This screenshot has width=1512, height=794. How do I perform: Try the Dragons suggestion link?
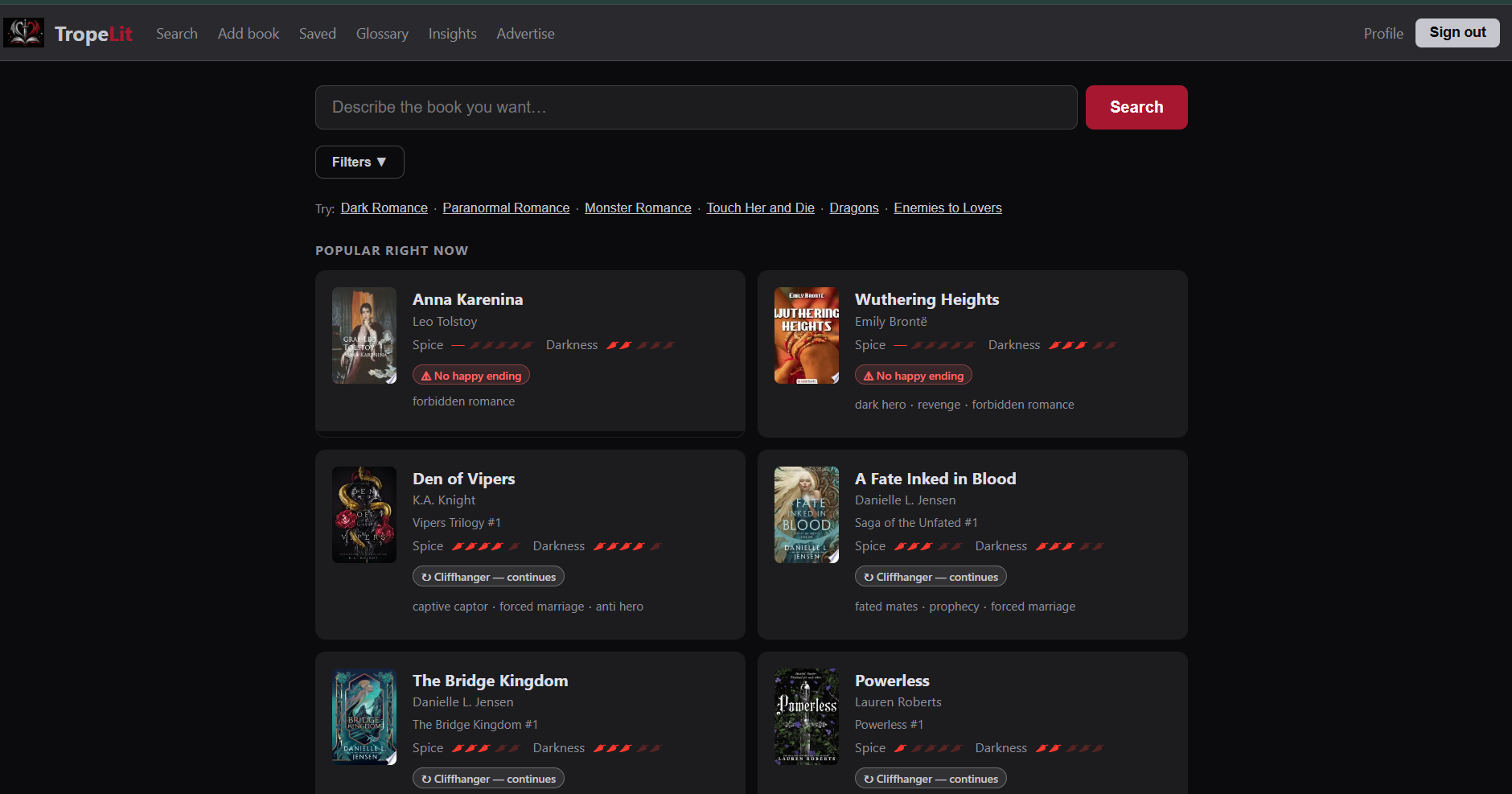[854, 208]
